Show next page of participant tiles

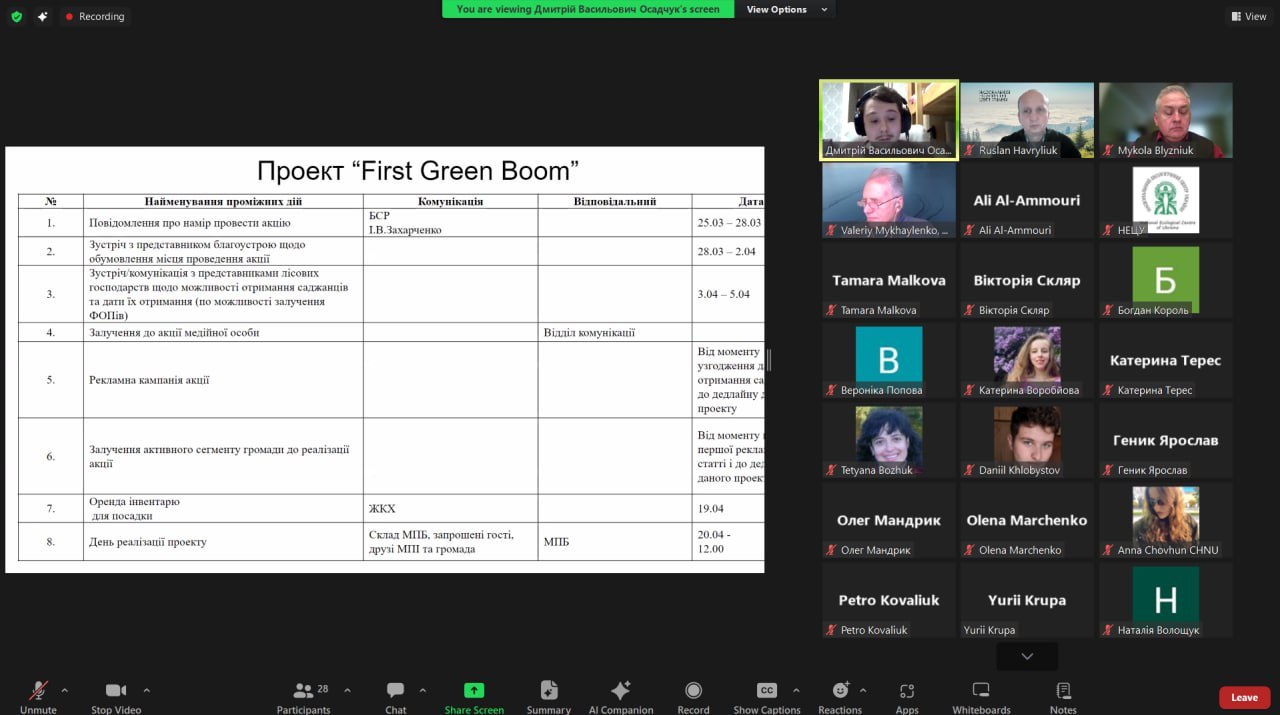click(1027, 656)
